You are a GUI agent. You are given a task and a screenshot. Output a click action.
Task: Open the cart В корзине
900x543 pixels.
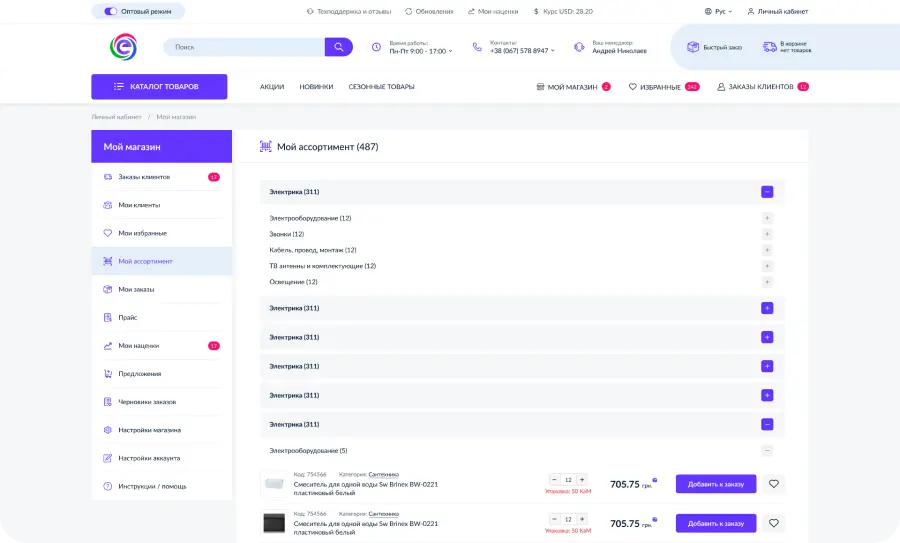tap(787, 47)
